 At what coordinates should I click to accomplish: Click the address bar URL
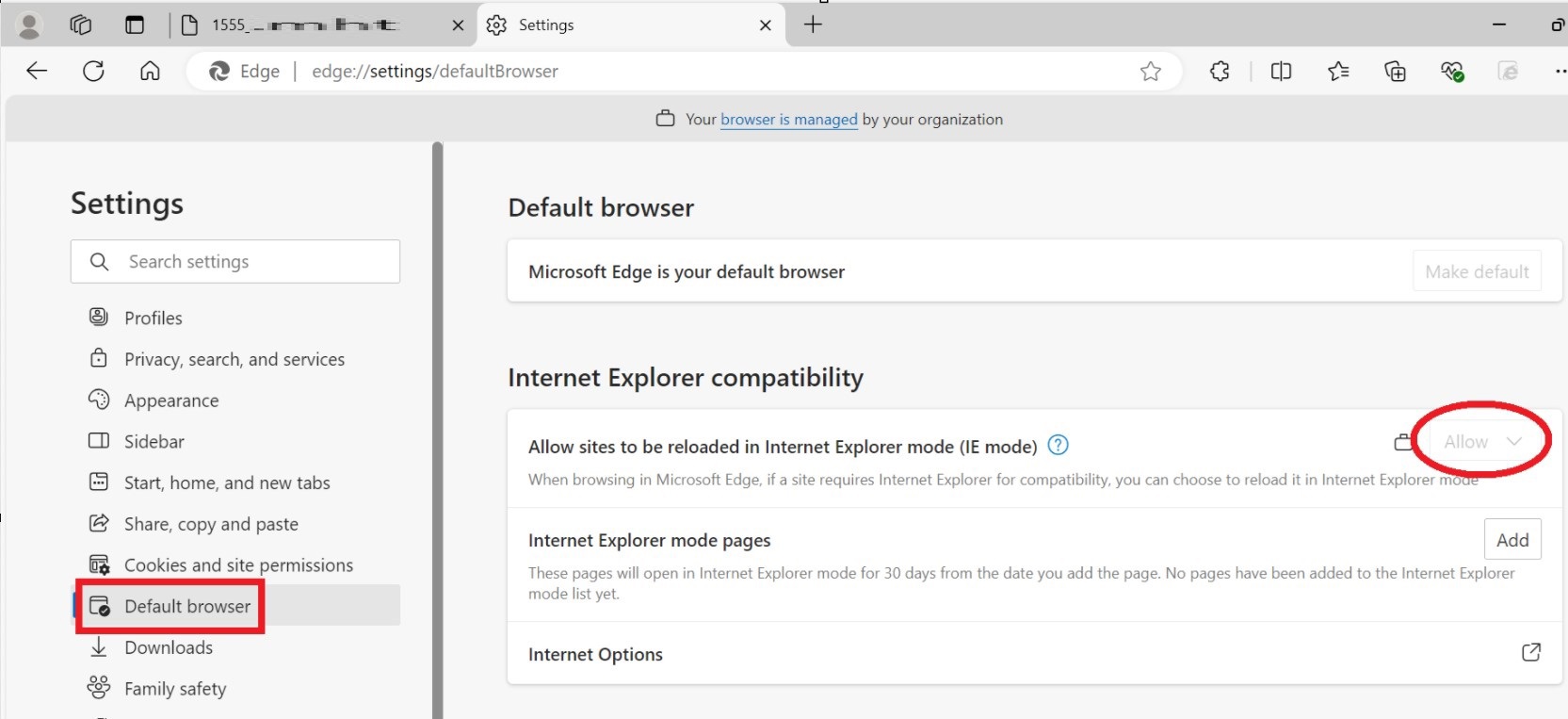click(435, 72)
